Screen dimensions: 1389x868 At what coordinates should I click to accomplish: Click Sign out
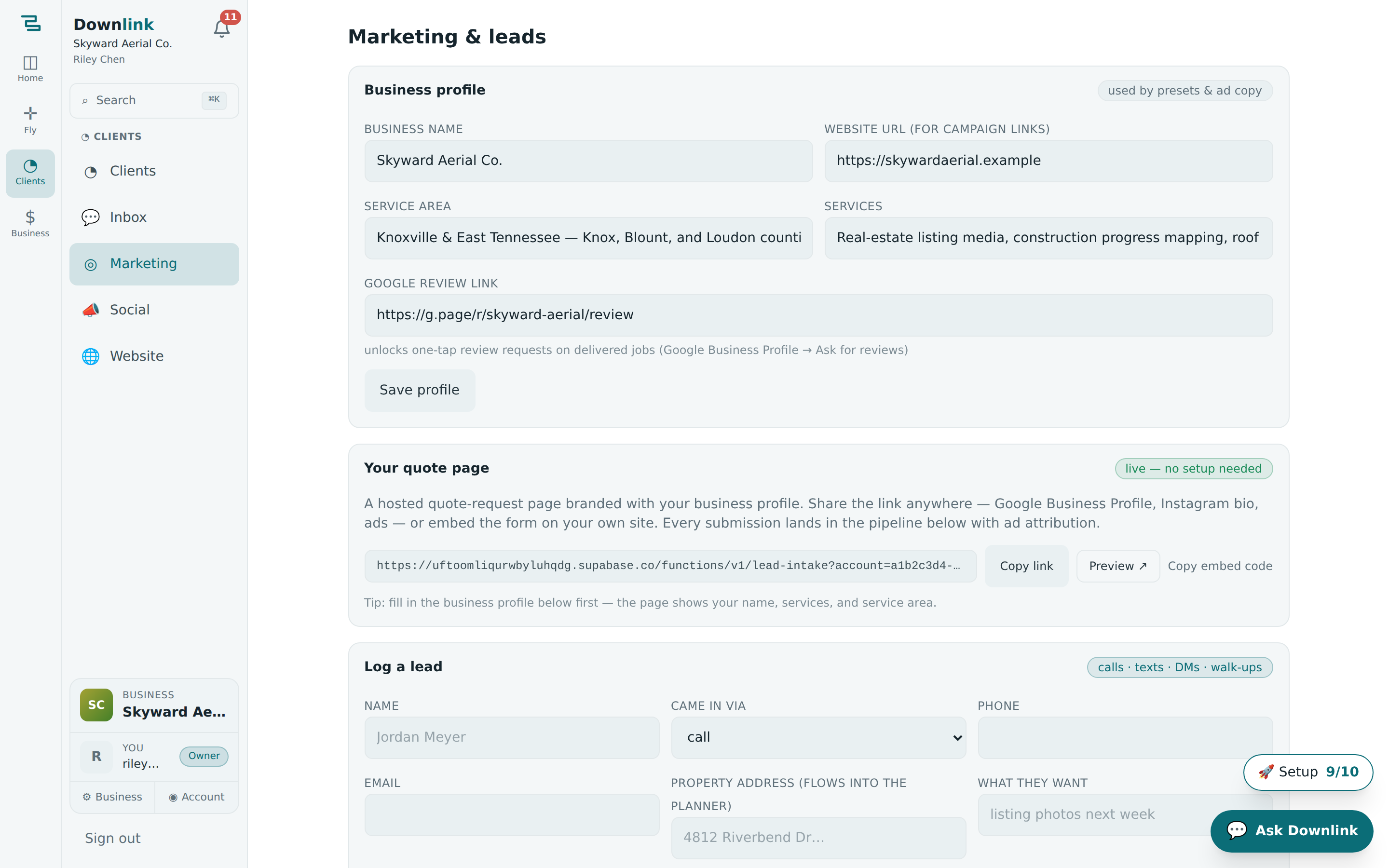(112, 838)
